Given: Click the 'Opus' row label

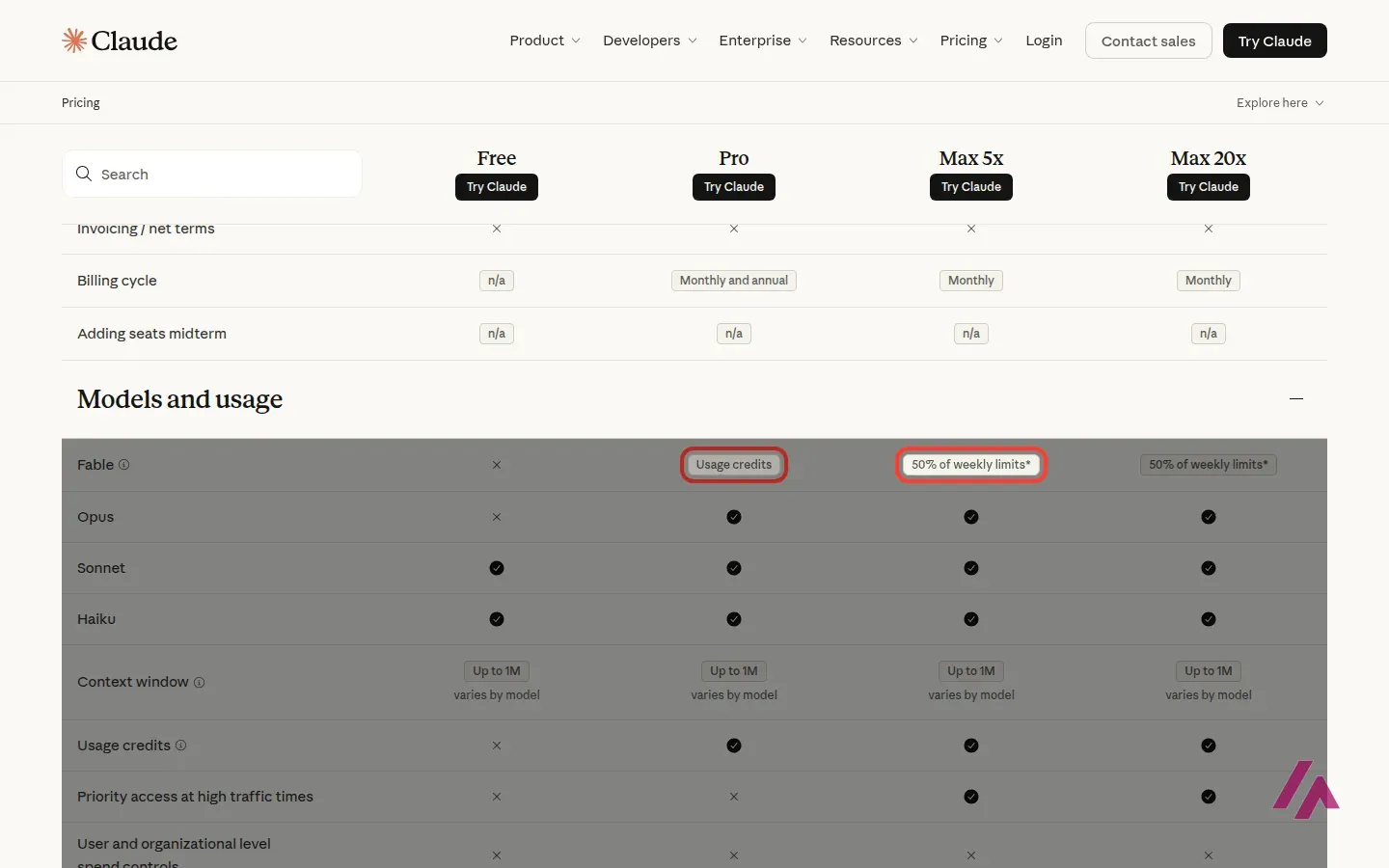Looking at the screenshot, I should (95, 517).
